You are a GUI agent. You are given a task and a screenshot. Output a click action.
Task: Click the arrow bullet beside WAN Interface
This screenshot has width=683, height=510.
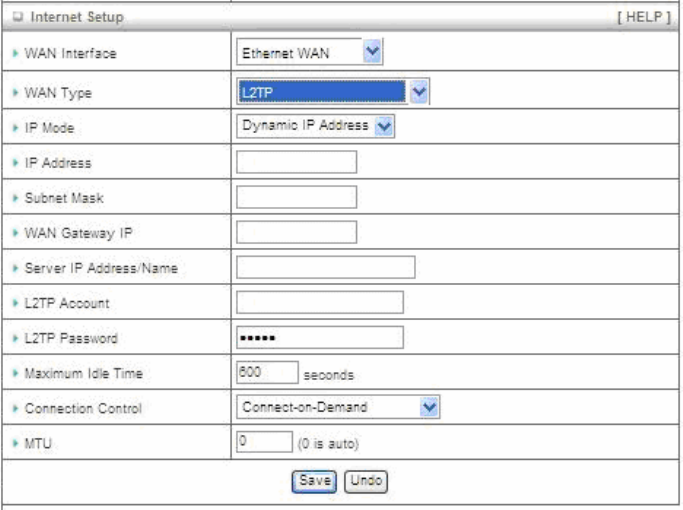coord(16,53)
